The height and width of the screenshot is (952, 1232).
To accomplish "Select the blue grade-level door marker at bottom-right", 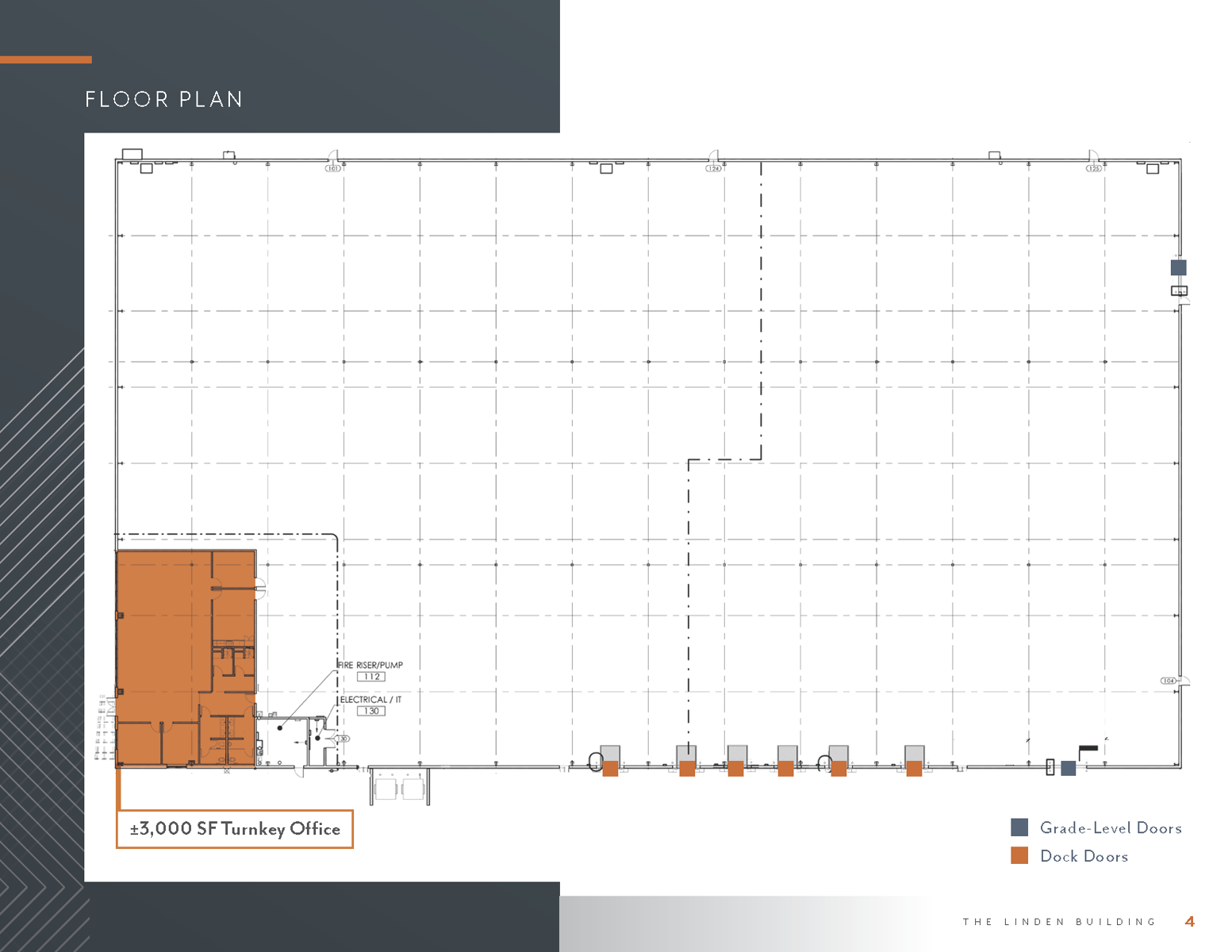I will (x=1068, y=768).
